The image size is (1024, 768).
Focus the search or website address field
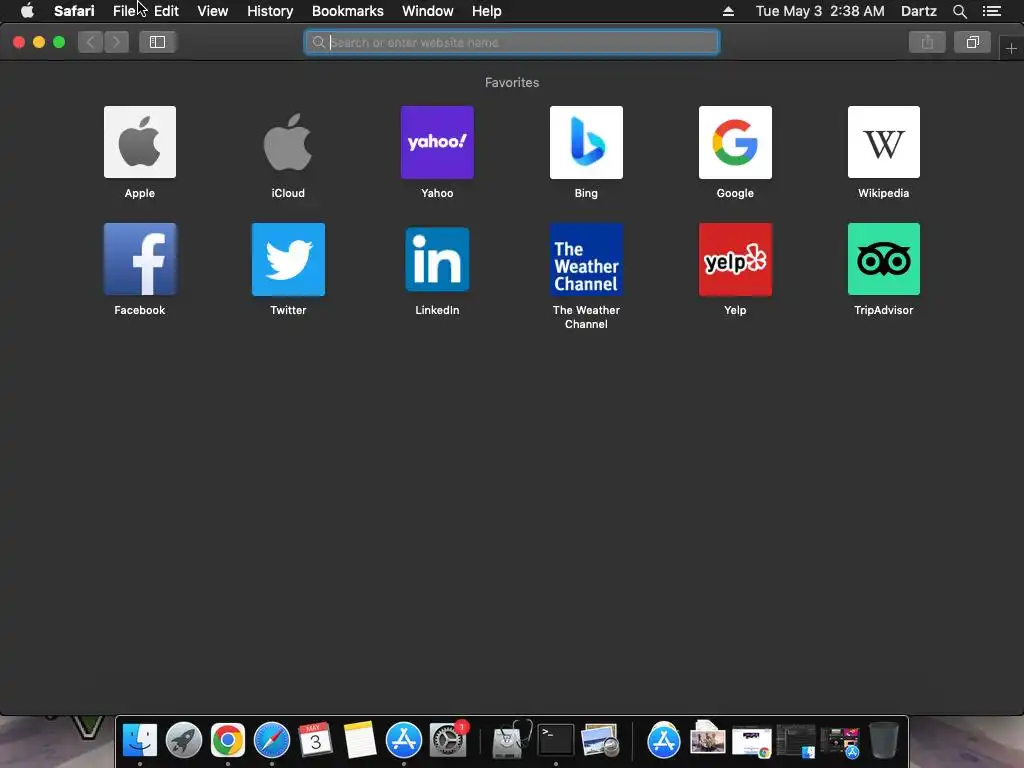pyautogui.click(x=512, y=42)
